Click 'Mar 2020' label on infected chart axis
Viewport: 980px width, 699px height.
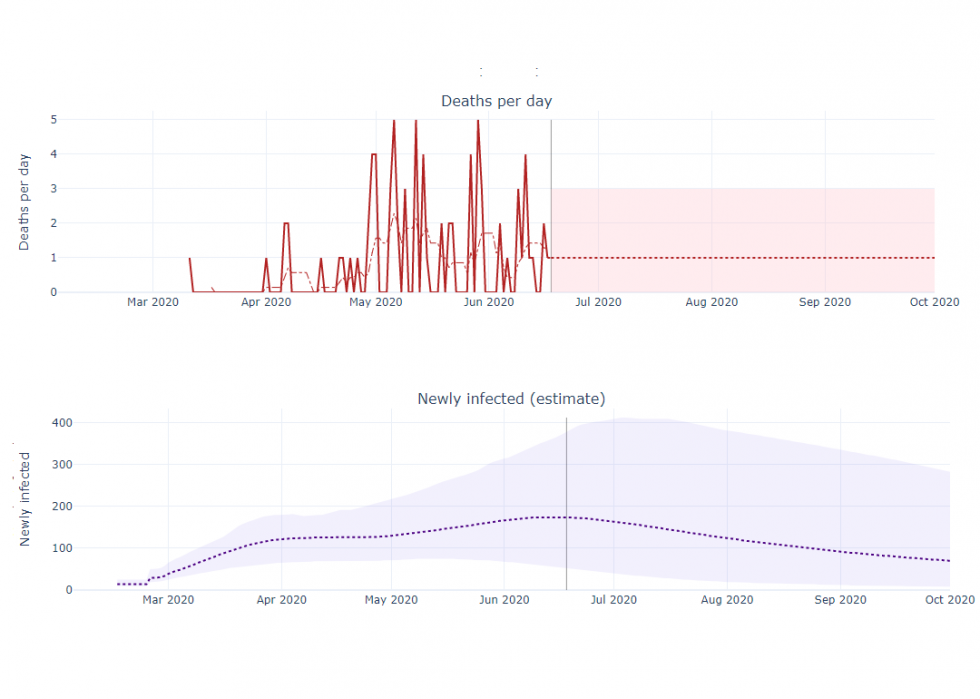click(168, 600)
